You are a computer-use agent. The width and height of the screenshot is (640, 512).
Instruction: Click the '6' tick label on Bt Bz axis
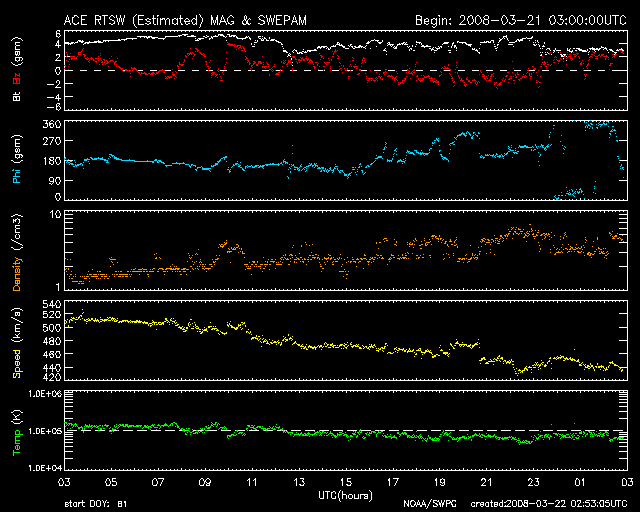click(x=58, y=34)
